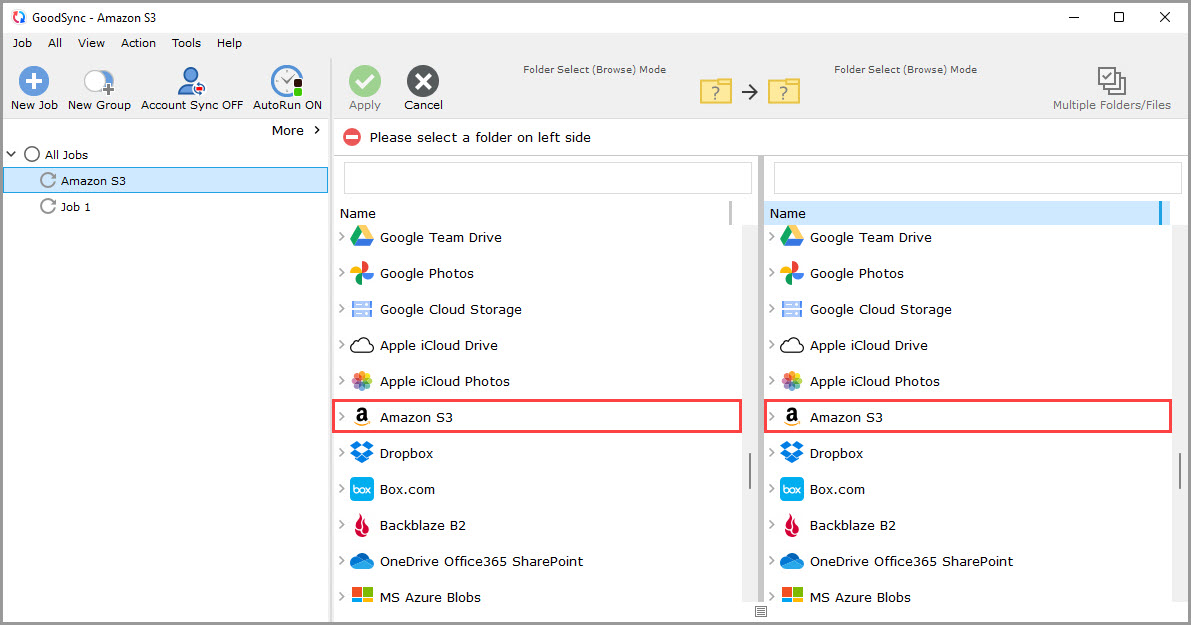Select Backblaze B2 icon in right pane
Screen dimensions: 1191x625
pyautogui.click(x=791, y=525)
